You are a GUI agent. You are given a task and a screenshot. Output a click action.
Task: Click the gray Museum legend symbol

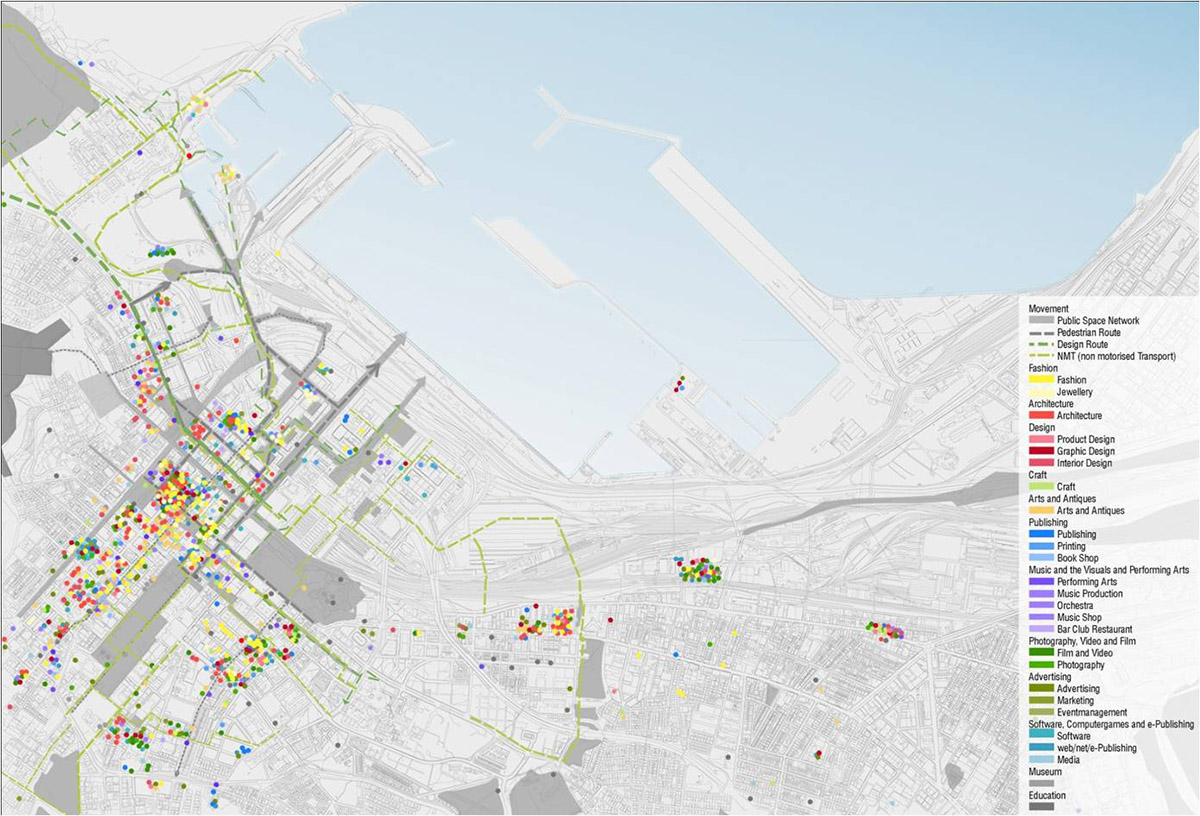click(1041, 783)
